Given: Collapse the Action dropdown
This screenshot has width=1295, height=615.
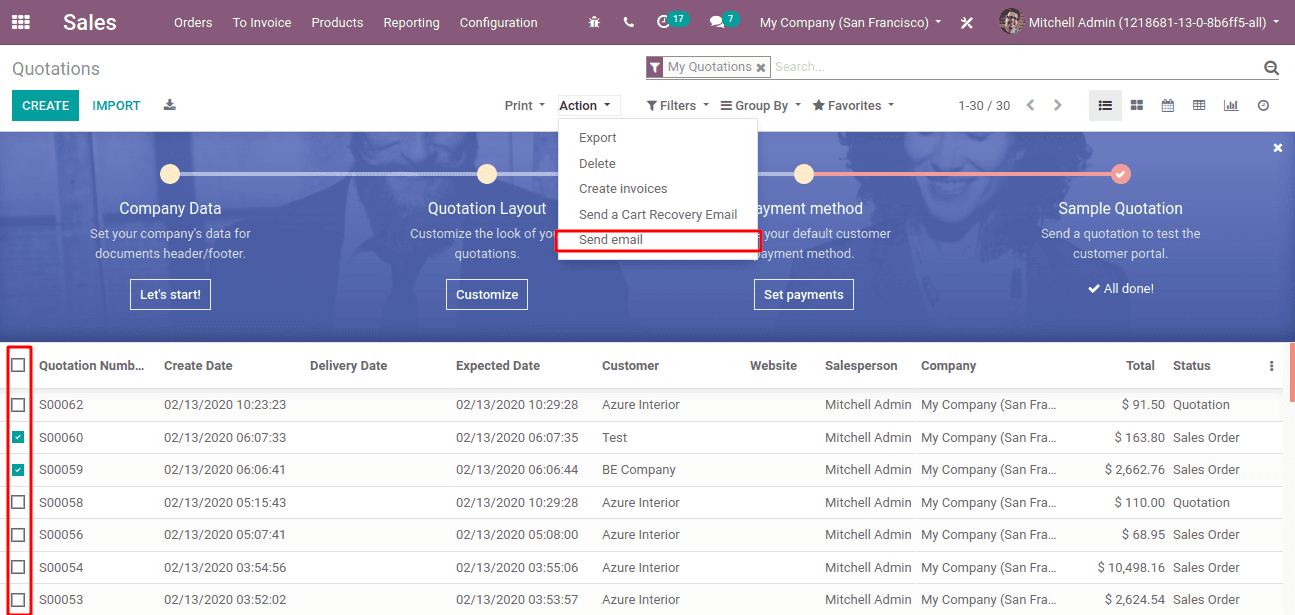Looking at the screenshot, I should (x=589, y=105).
